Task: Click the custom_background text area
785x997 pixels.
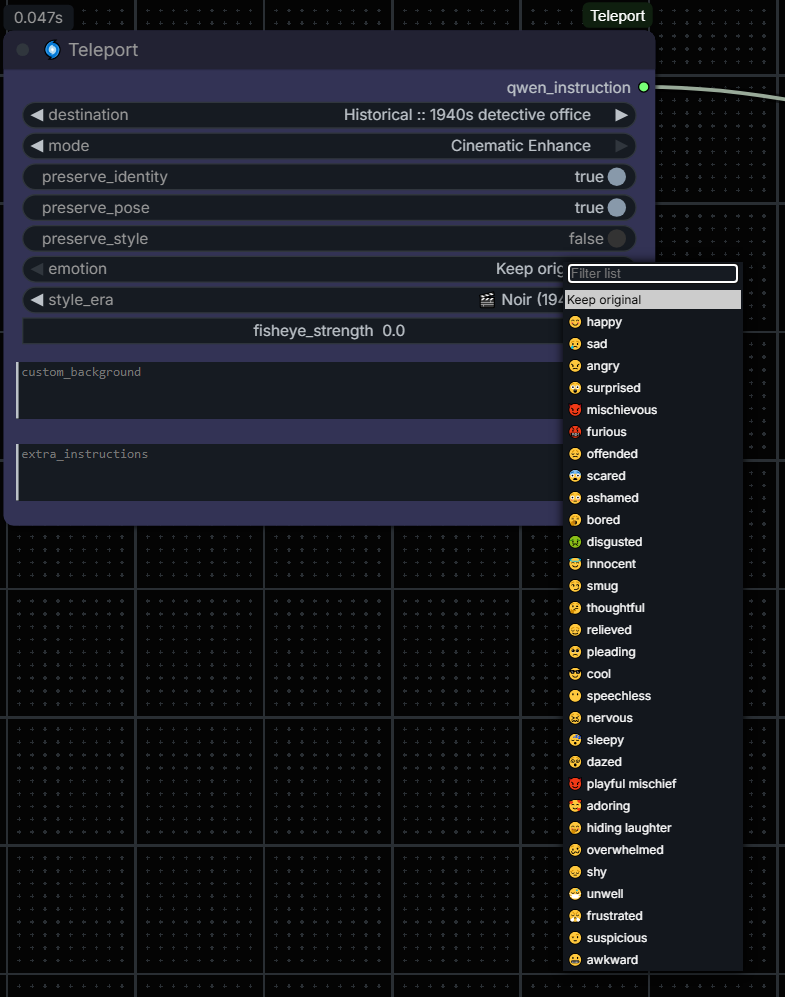Action: pos(290,390)
